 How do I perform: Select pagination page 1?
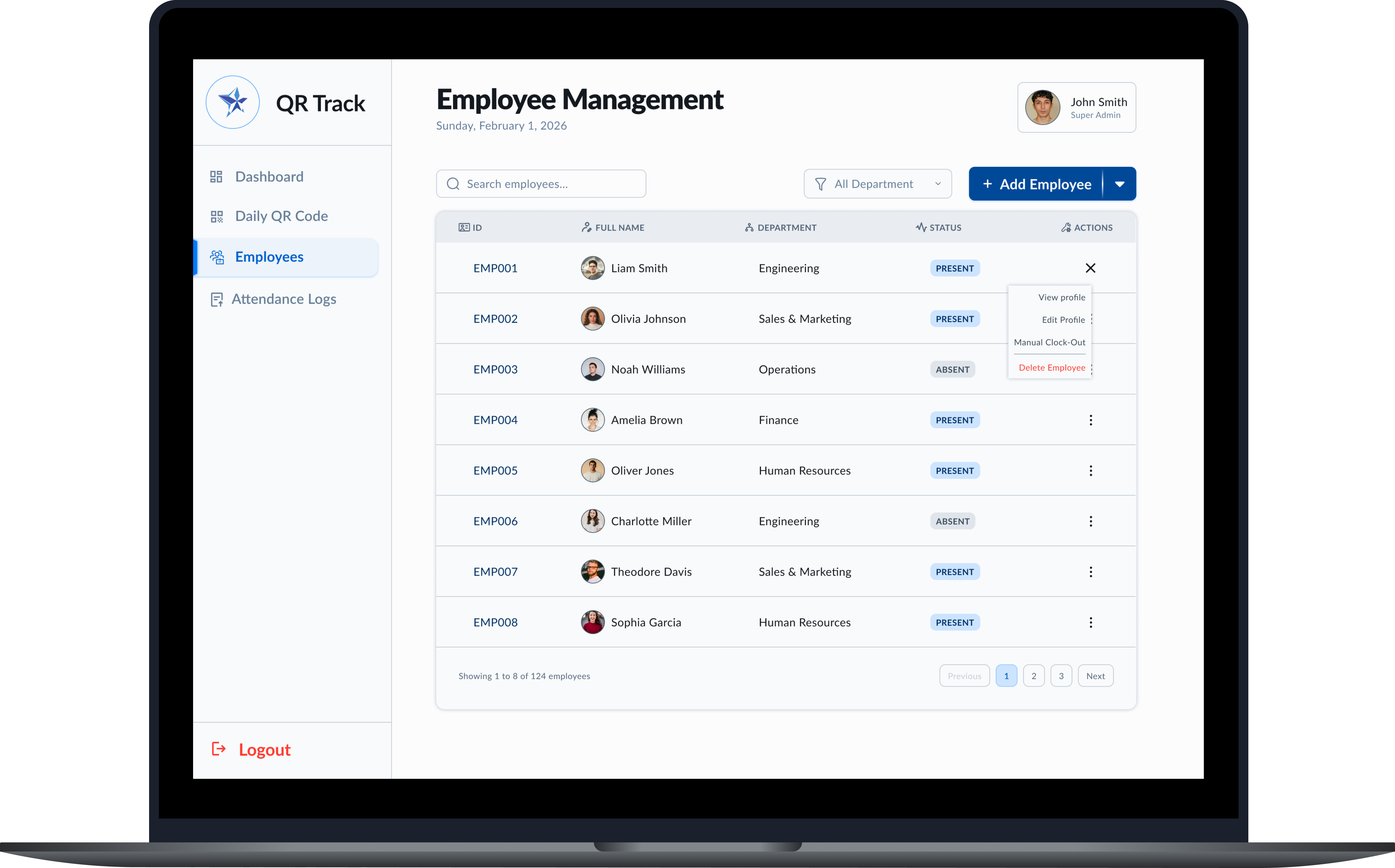(x=1006, y=676)
